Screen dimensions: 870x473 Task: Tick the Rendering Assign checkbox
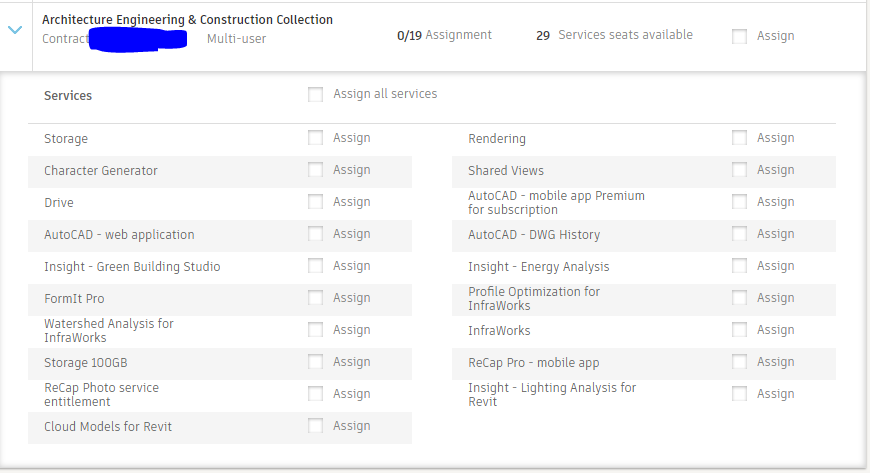click(x=739, y=138)
